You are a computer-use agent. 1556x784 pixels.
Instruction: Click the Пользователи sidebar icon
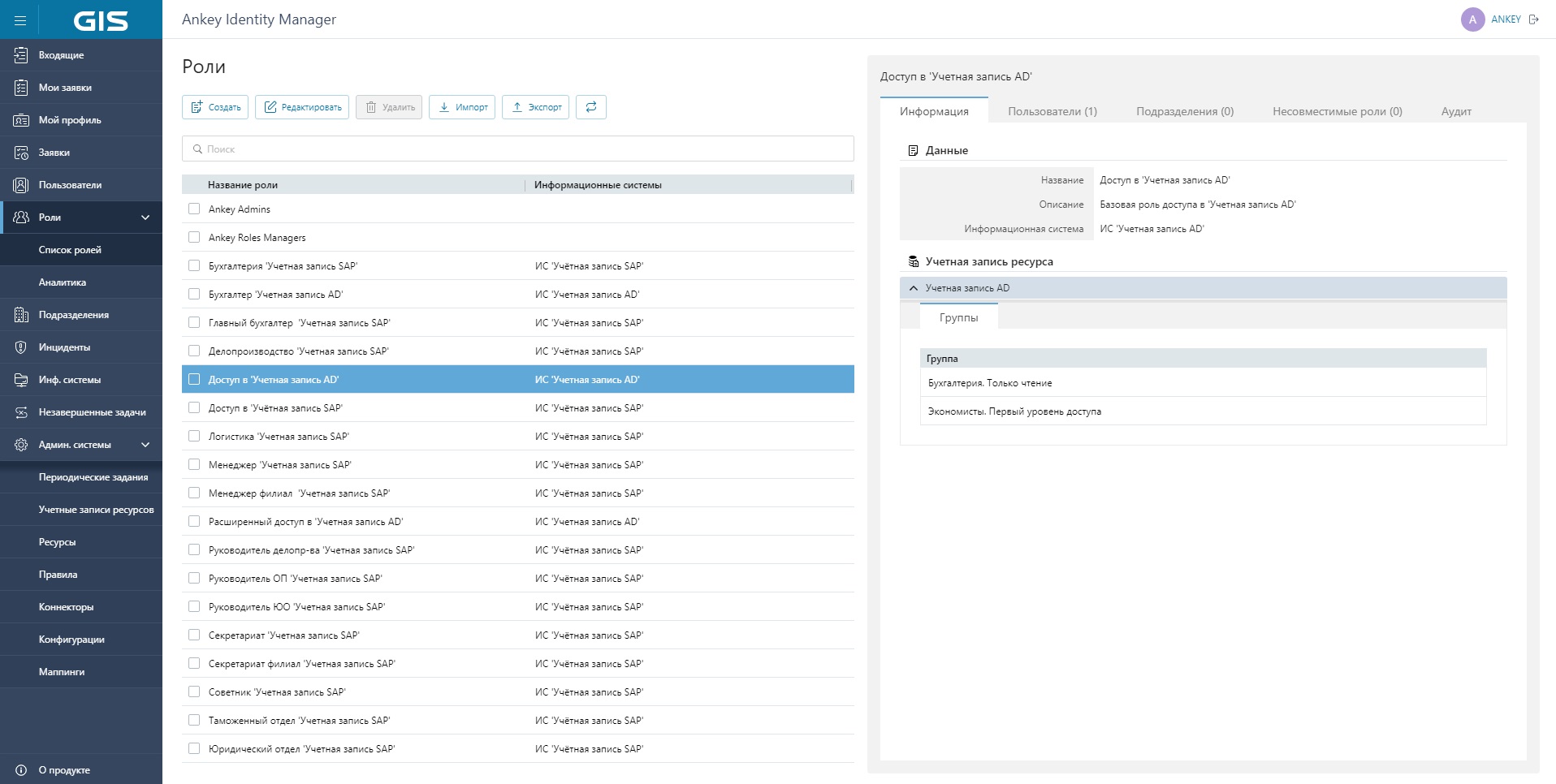pos(21,185)
